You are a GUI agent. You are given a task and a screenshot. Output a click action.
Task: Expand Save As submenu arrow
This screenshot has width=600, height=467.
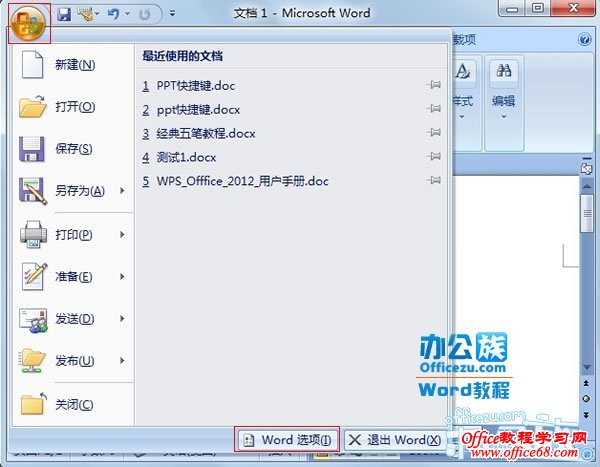click(122, 190)
